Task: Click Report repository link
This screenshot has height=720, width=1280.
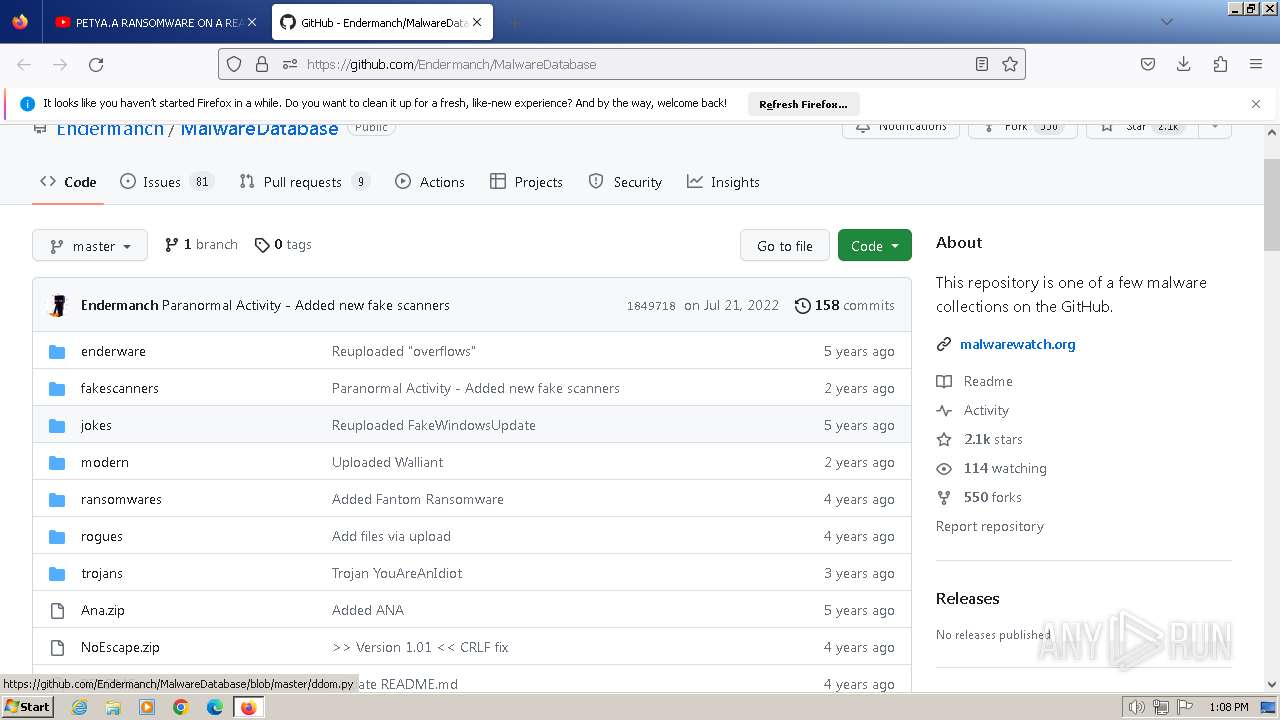Action: (990, 526)
